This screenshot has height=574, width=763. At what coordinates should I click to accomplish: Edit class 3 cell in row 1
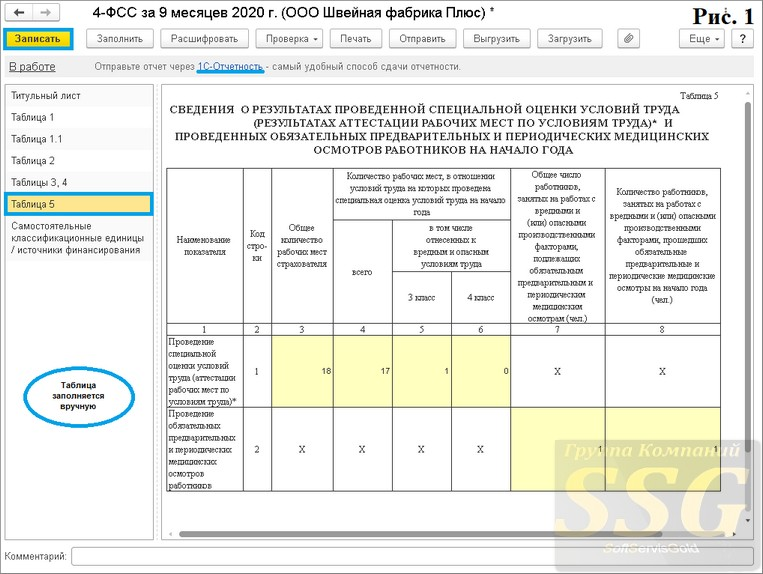pyautogui.click(x=422, y=371)
